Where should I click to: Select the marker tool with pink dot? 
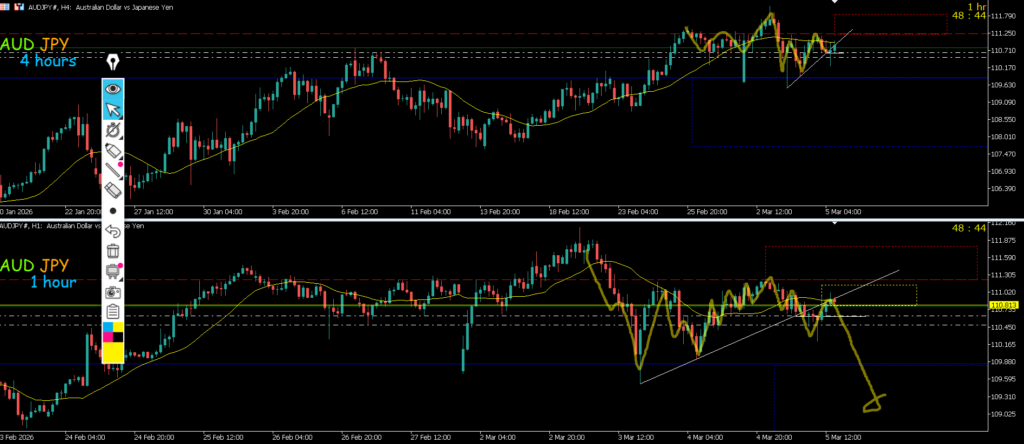point(113,150)
